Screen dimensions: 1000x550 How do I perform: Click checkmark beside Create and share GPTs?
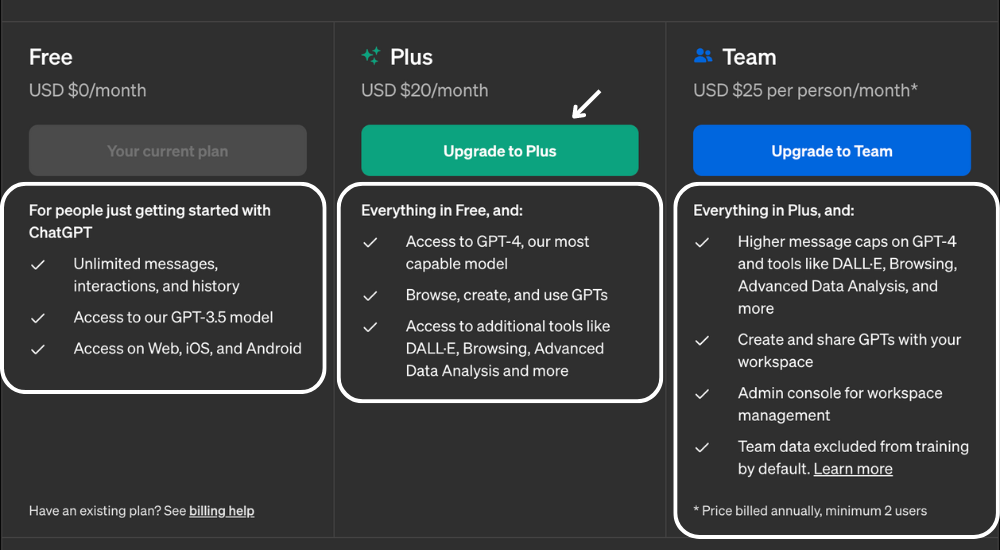[x=702, y=340]
